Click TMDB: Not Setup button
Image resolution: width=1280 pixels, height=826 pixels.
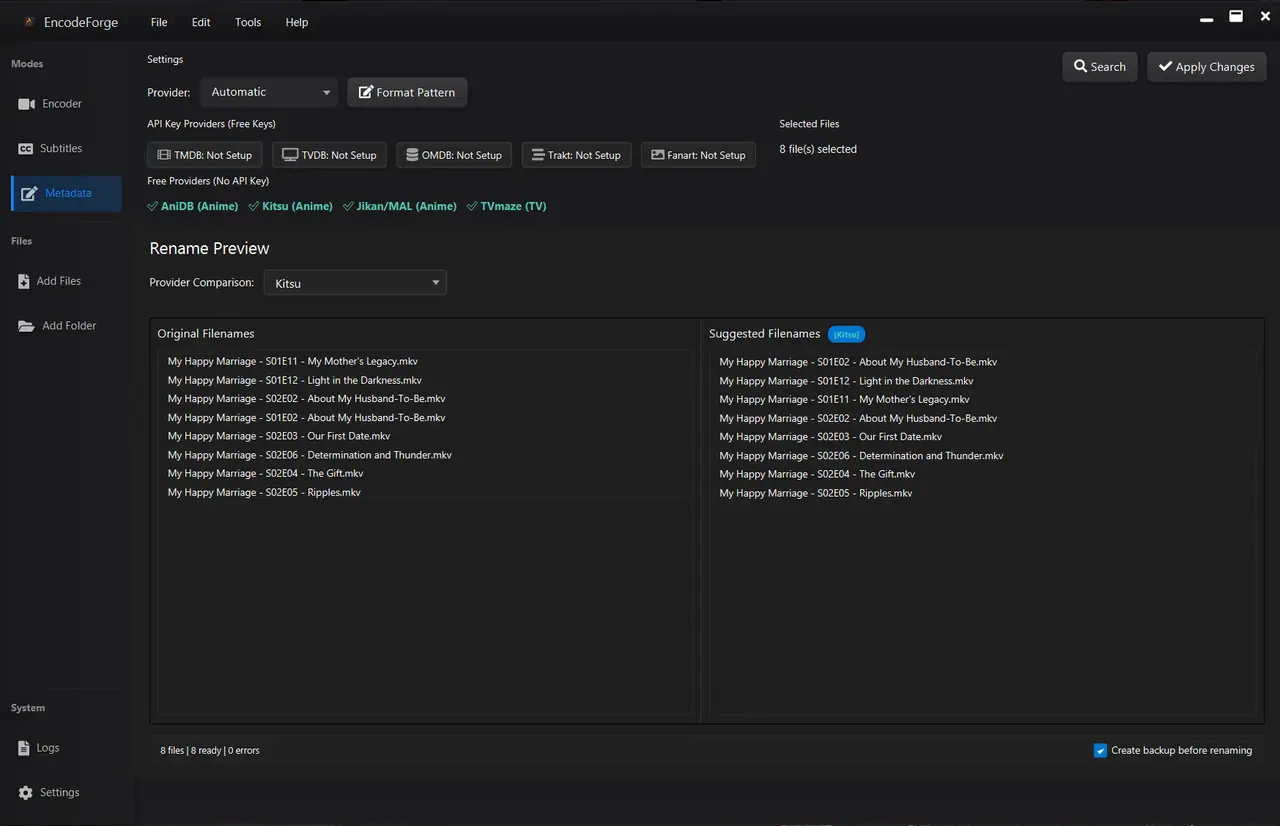click(x=205, y=155)
